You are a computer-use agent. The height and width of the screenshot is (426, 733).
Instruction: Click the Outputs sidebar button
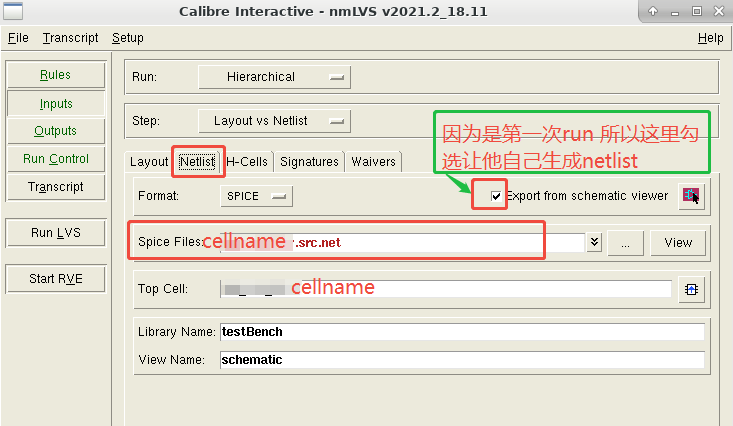pyautogui.click(x=56, y=131)
